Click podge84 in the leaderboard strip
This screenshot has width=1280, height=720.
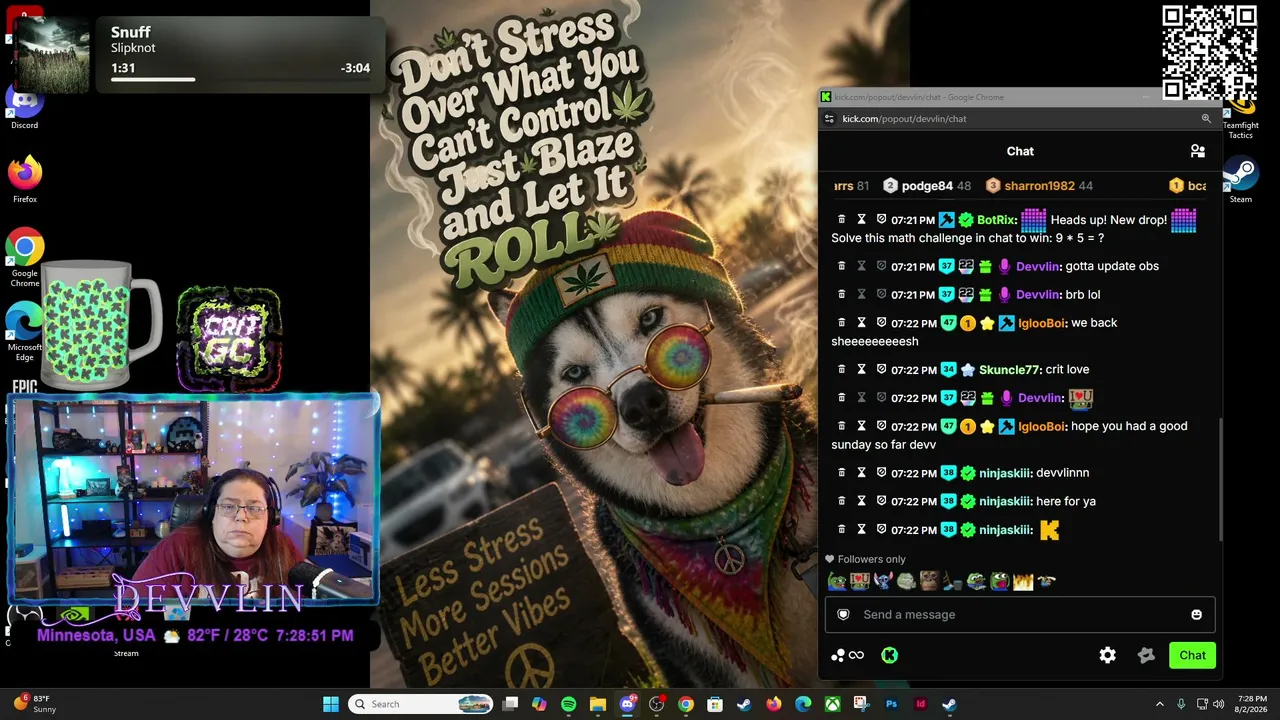tap(927, 186)
